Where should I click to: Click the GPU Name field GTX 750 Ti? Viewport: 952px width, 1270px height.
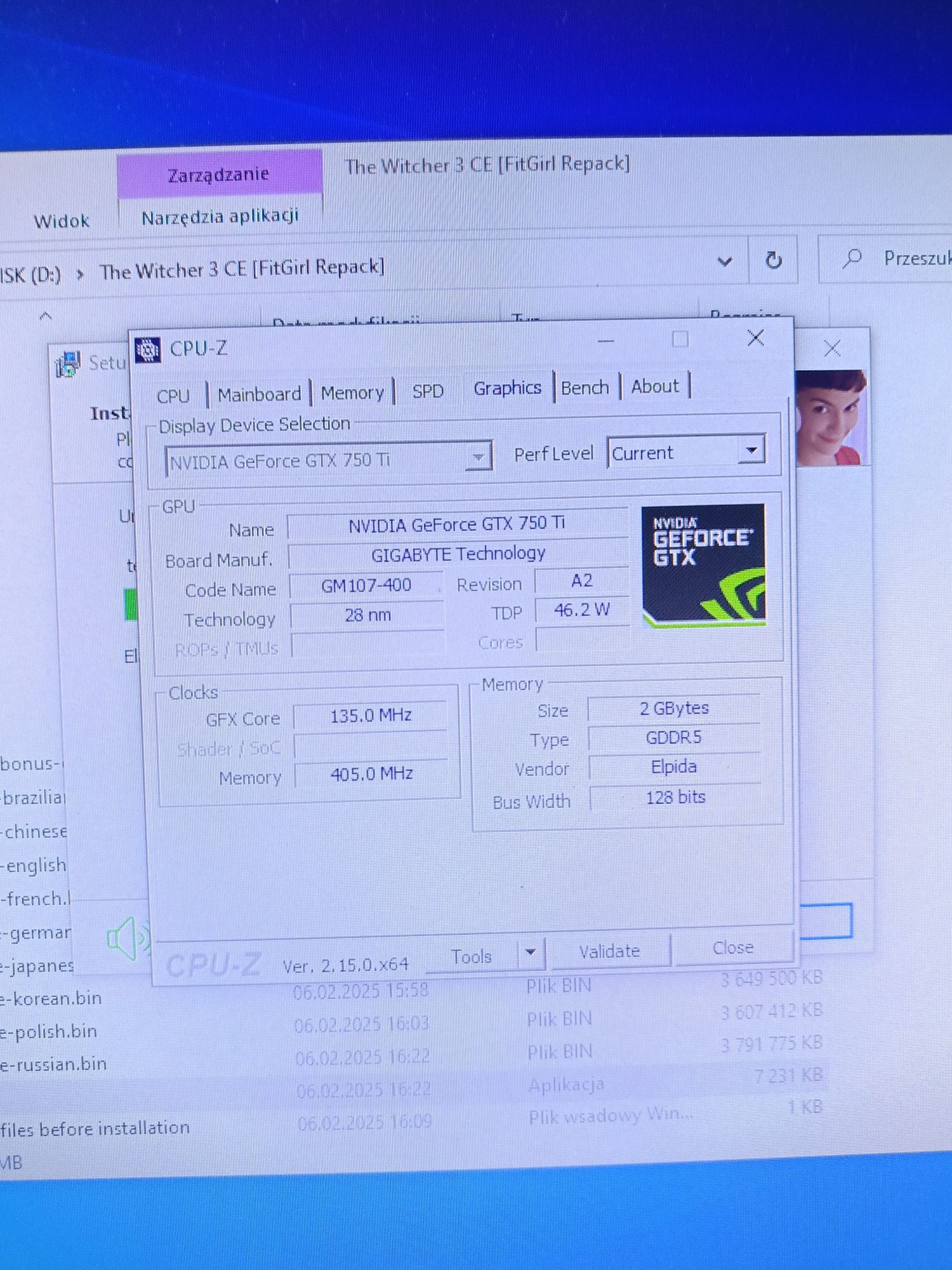tap(457, 524)
